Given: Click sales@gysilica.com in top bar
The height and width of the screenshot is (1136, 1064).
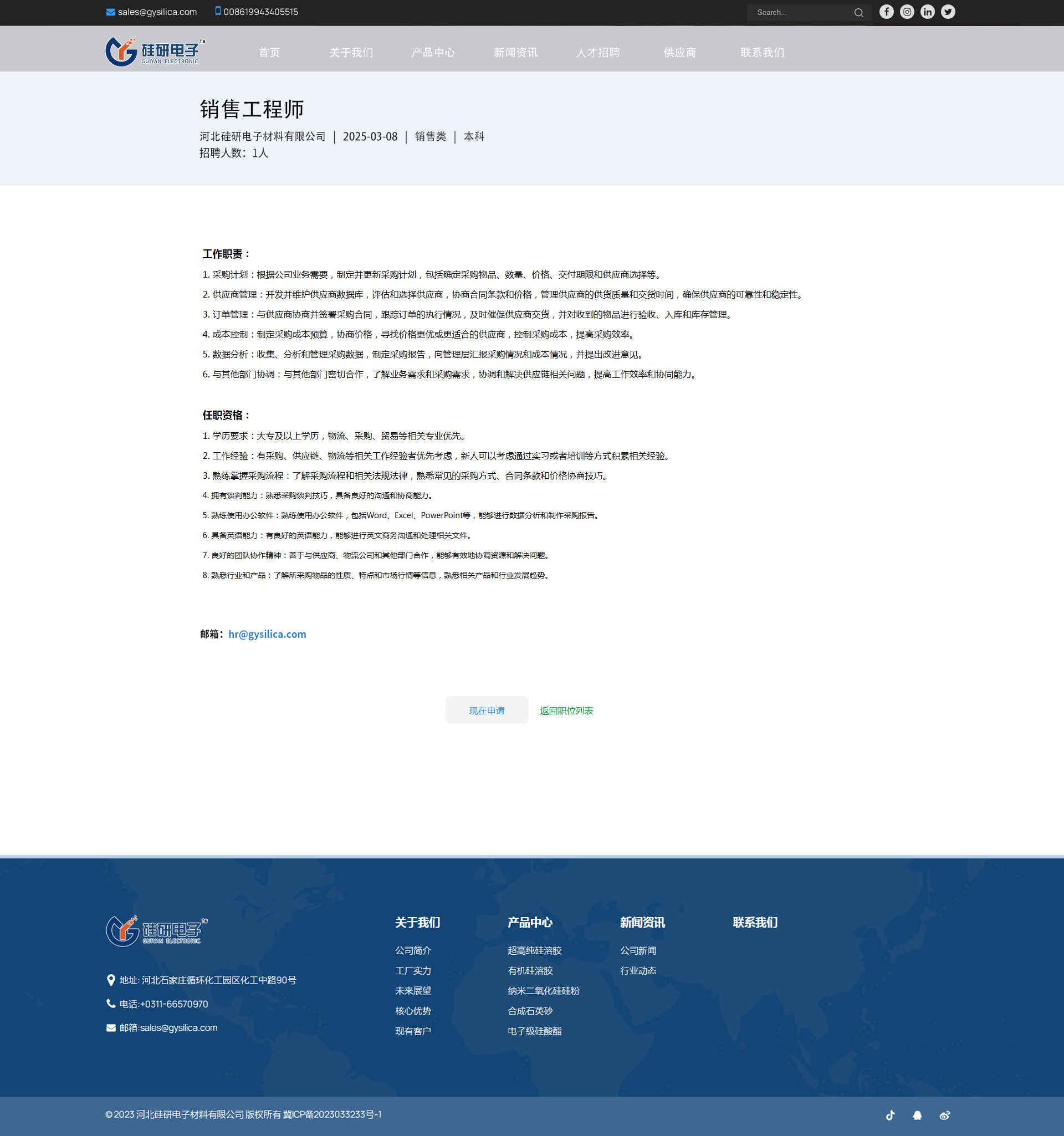Looking at the screenshot, I should click(157, 12).
